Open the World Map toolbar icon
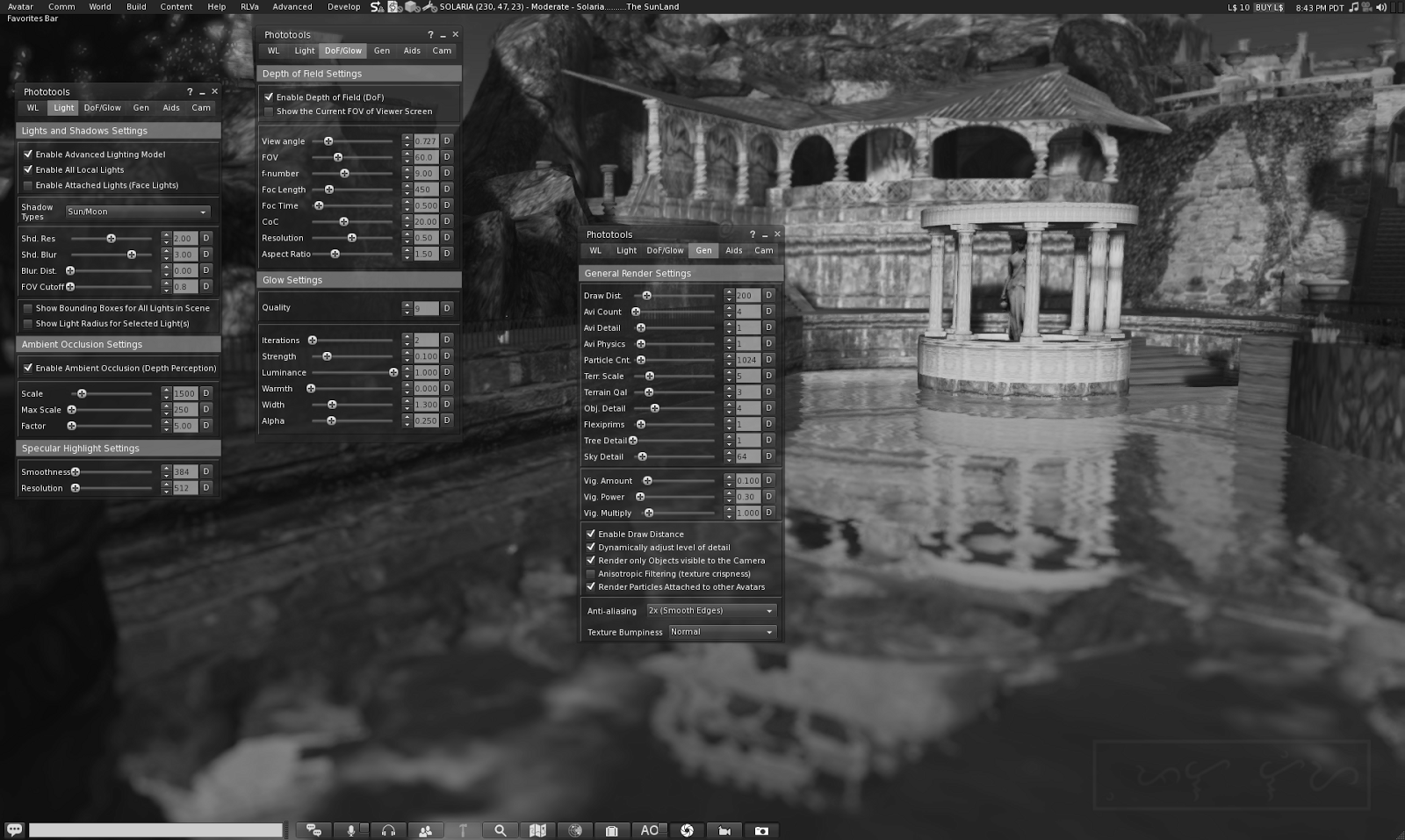 [x=537, y=830]
